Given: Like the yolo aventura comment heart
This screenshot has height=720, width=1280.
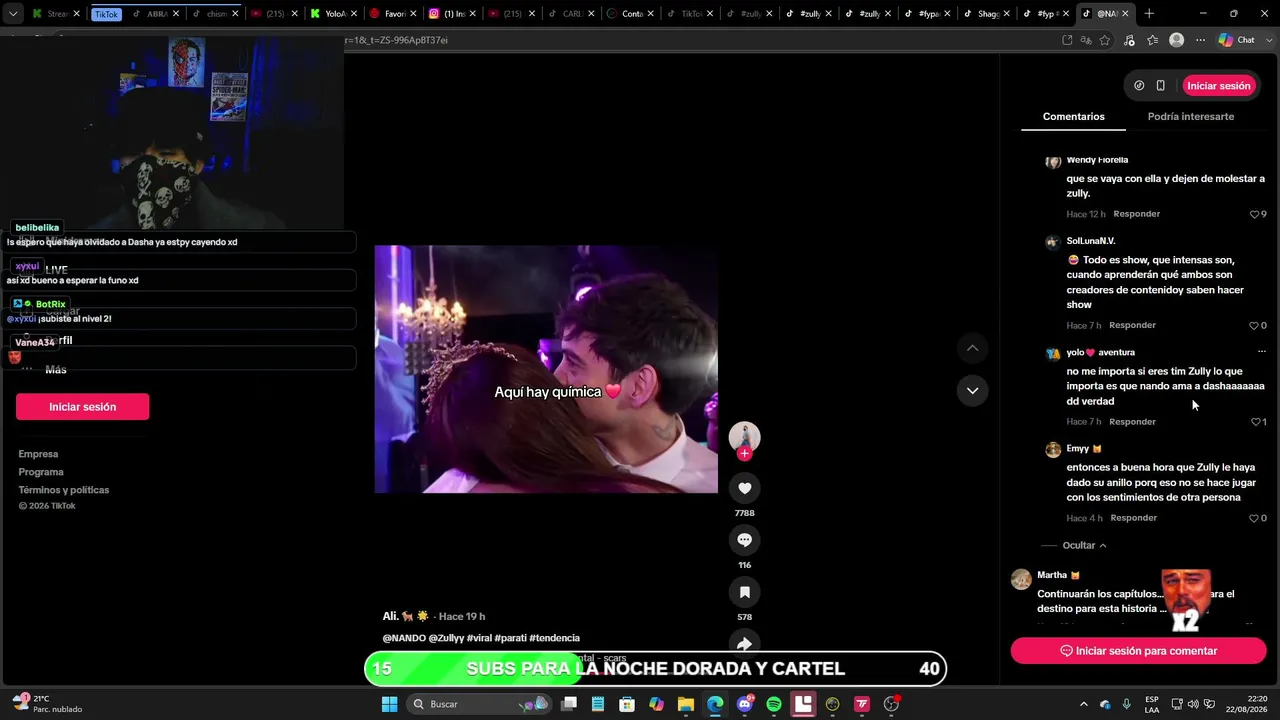Looking at the screenshot, I should click(x=1256, y=422).
